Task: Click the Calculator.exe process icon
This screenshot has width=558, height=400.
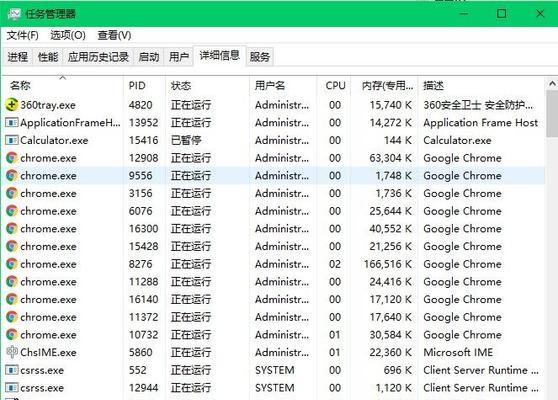Action: pos(12,140)
